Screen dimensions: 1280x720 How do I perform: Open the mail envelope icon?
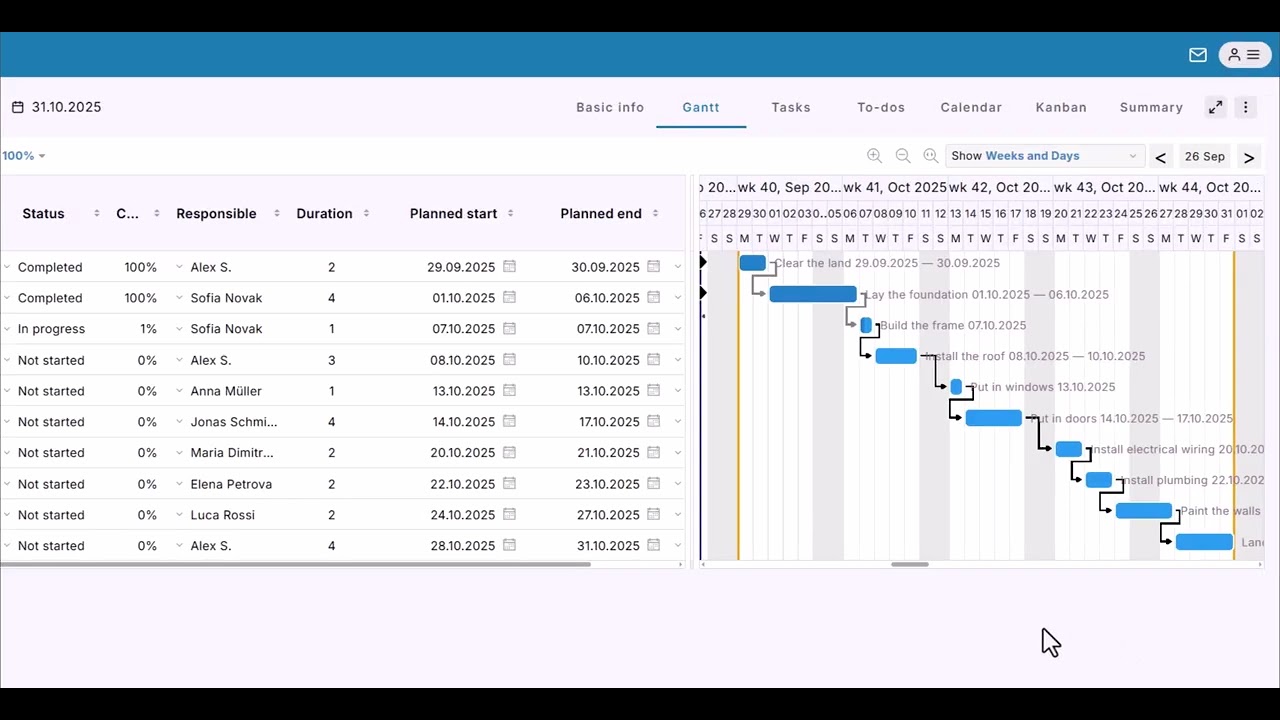click(1197, 55)
